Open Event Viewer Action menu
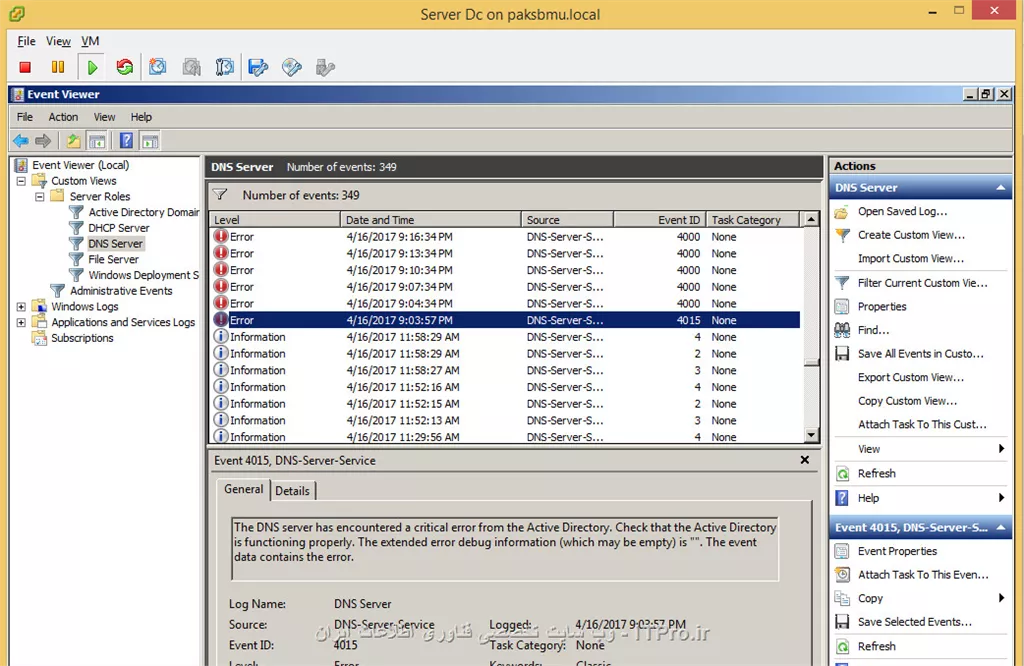This screenshot has height=666, width=1024. coord(63,117)
